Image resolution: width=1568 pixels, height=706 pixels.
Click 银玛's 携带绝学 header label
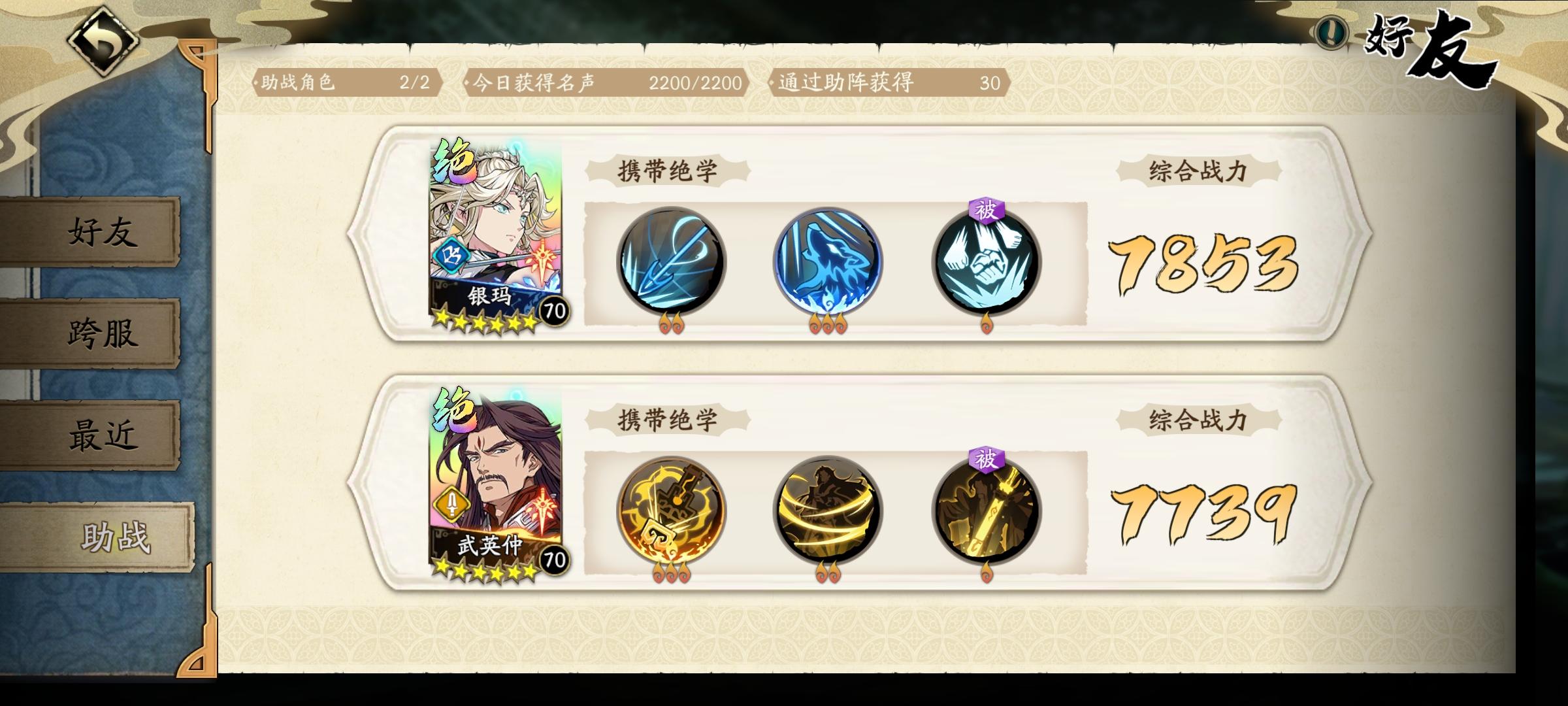click(668, 171)
